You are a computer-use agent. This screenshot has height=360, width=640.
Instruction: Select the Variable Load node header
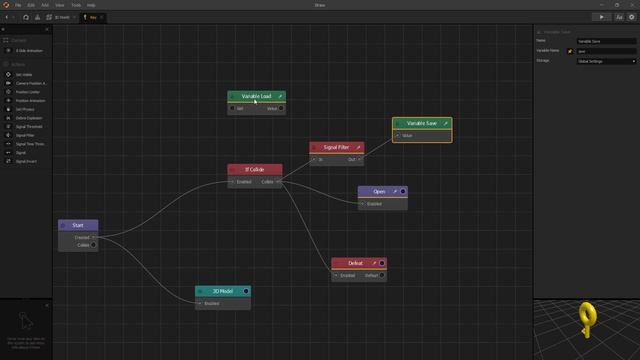click(256, 96)
